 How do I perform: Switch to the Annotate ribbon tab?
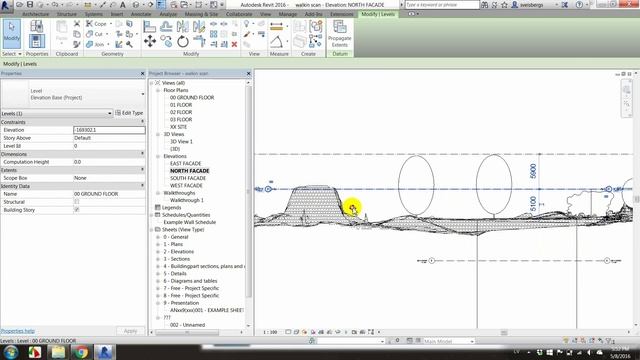coord(141,14)
